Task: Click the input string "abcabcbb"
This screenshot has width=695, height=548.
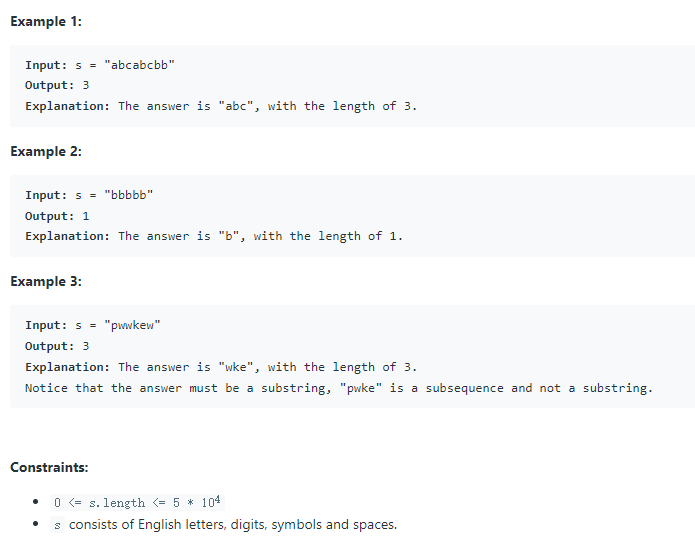Action: coord(139,65)
